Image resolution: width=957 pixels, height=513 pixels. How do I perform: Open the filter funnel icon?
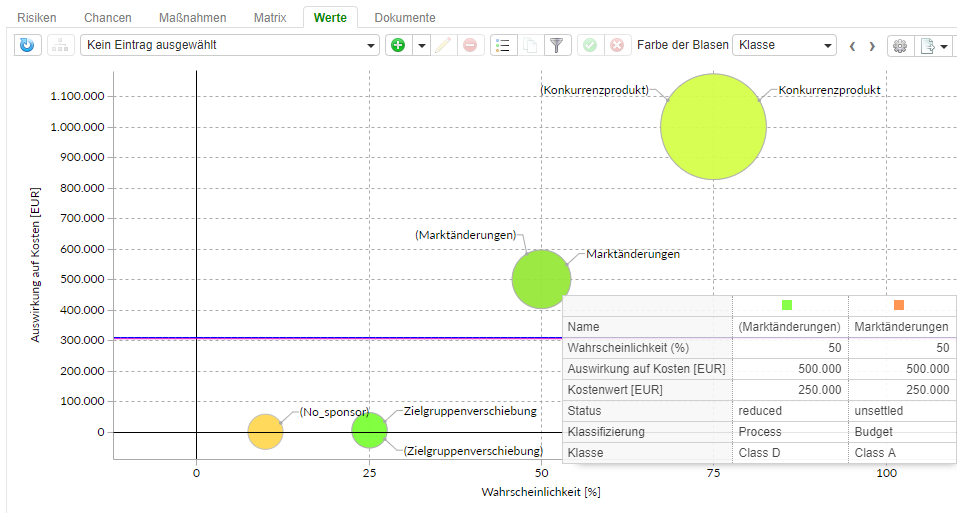(x=558, y=45)
